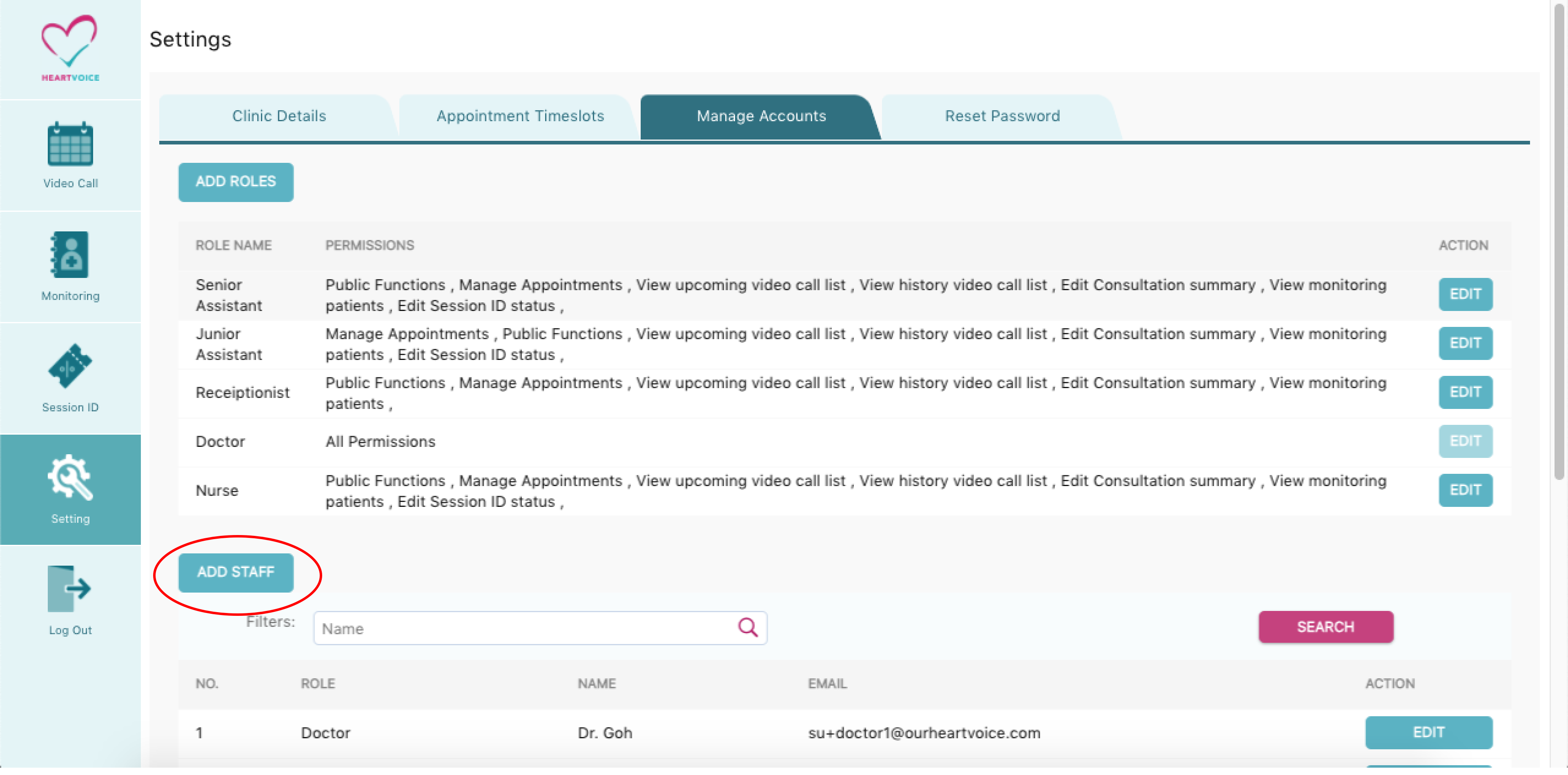Select the Setting gear-wrench icon
1568x775 pixels.
coord(70,477)
